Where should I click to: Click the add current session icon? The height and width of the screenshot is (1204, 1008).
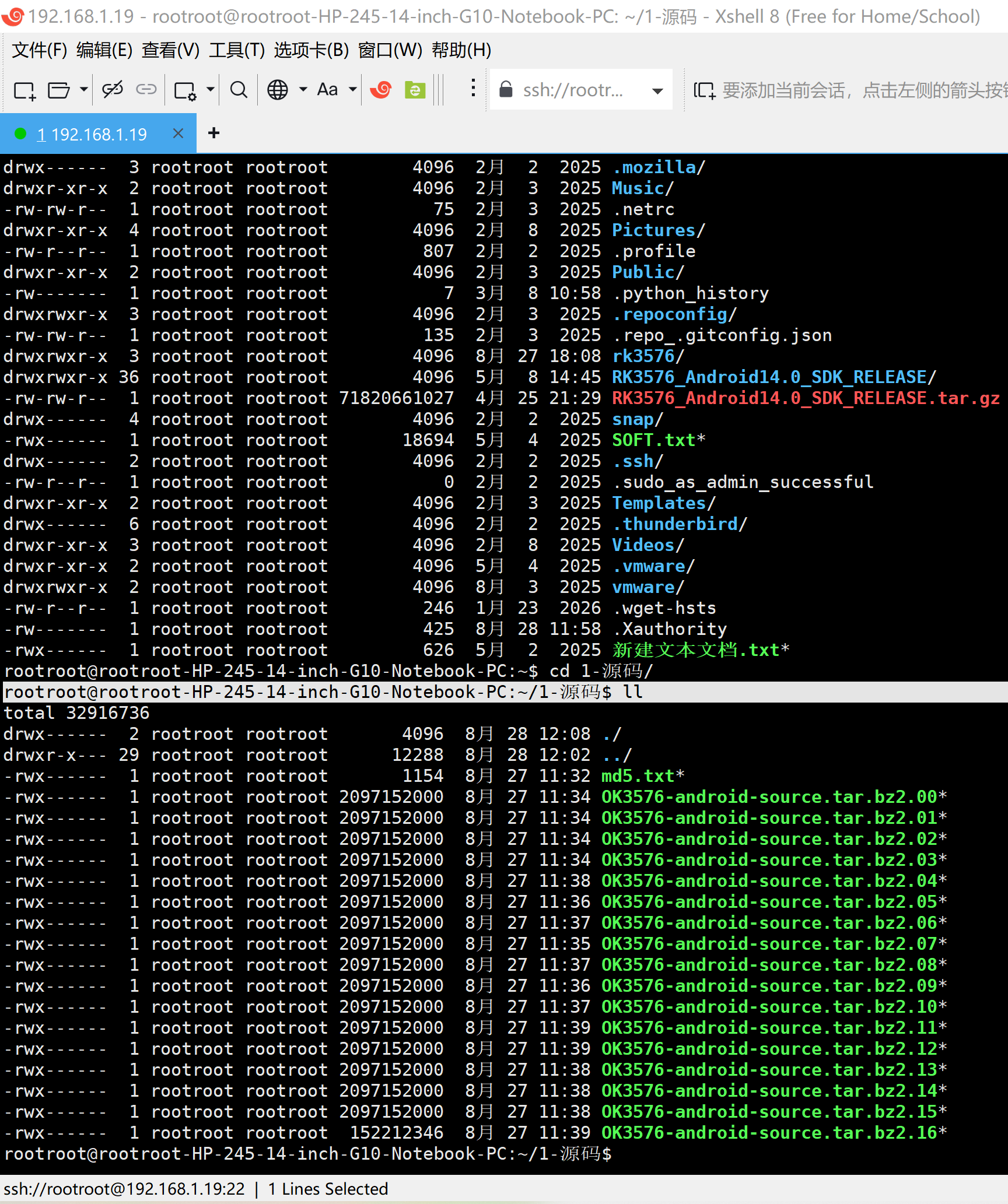(704, 90)
